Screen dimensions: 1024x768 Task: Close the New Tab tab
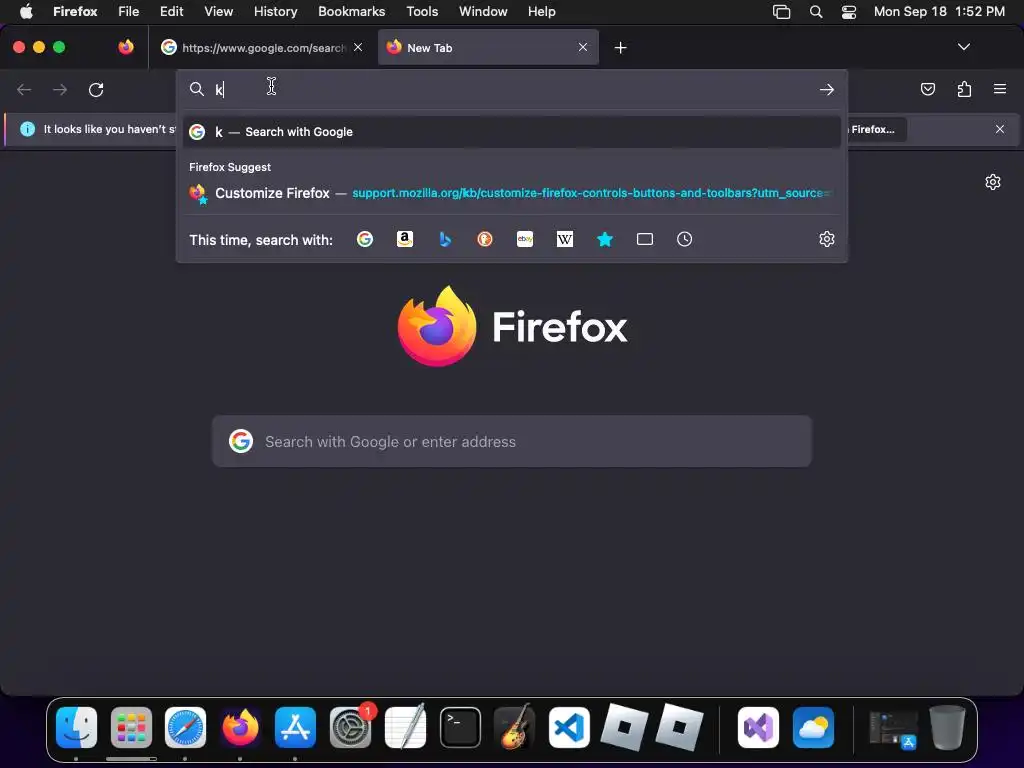(x=583, y=47)
